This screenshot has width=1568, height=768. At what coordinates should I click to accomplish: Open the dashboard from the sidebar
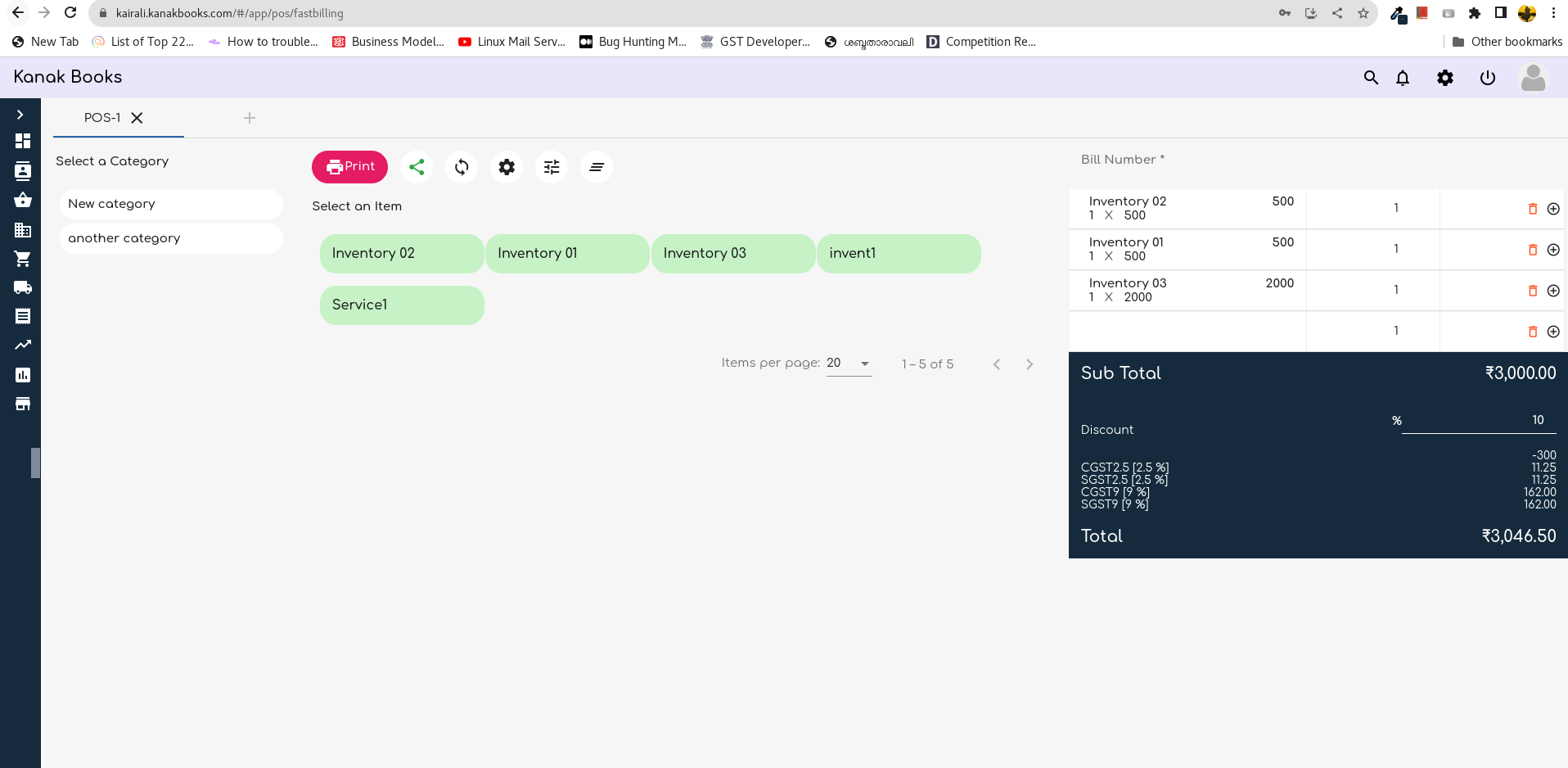[x=21, y=141]
